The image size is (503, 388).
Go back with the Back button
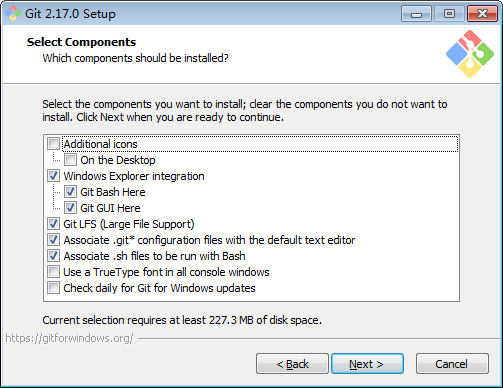pos(292,364)
